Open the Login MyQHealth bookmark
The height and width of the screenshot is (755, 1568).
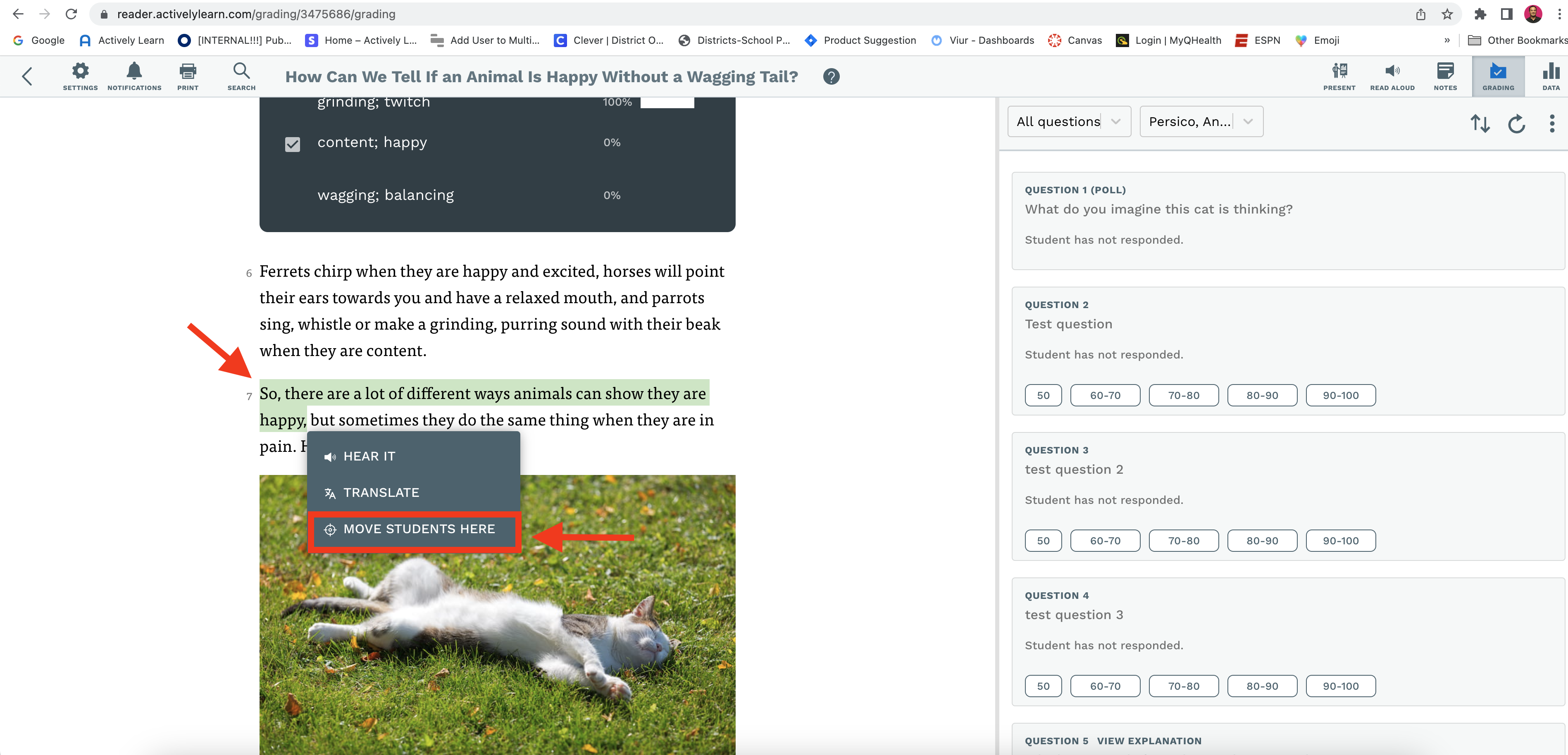[1168, 40]
